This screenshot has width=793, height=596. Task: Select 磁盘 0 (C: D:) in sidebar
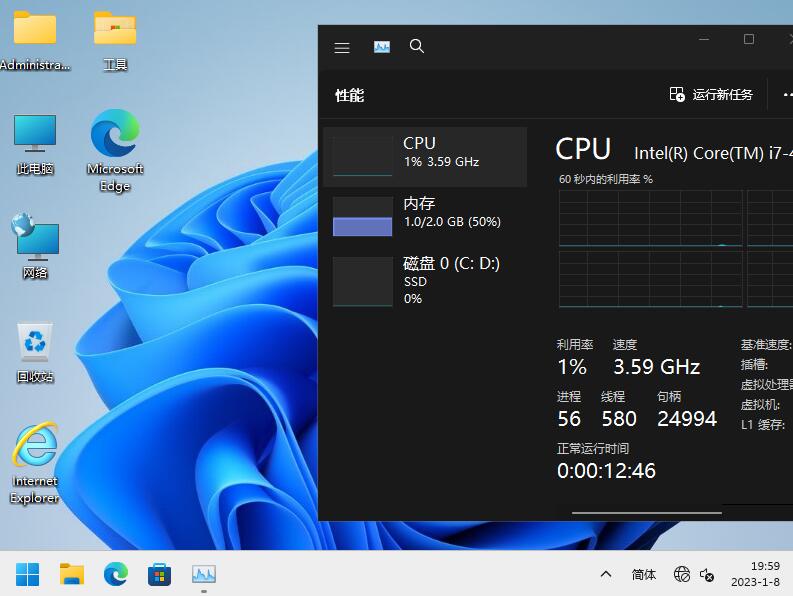pyautogui.click(x=425, y=280)
